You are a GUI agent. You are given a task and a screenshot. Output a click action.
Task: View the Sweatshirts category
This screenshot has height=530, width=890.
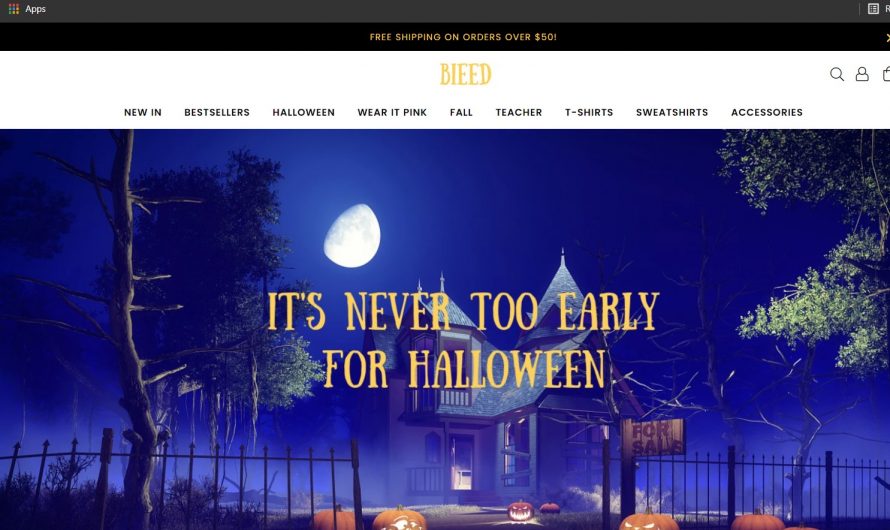click(x=672, y=112)
